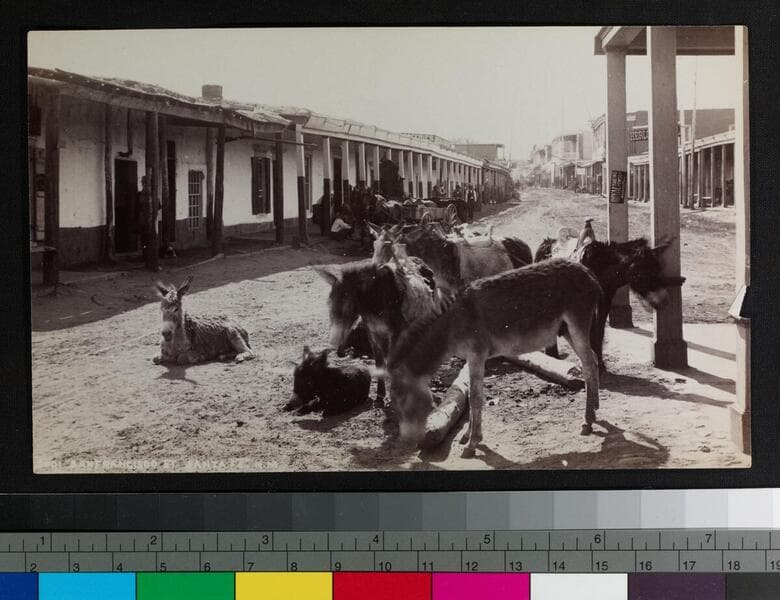The height and width of the screenshot is (600, 780).
Task: Click the cyan color patch
Action: point(87,586)
